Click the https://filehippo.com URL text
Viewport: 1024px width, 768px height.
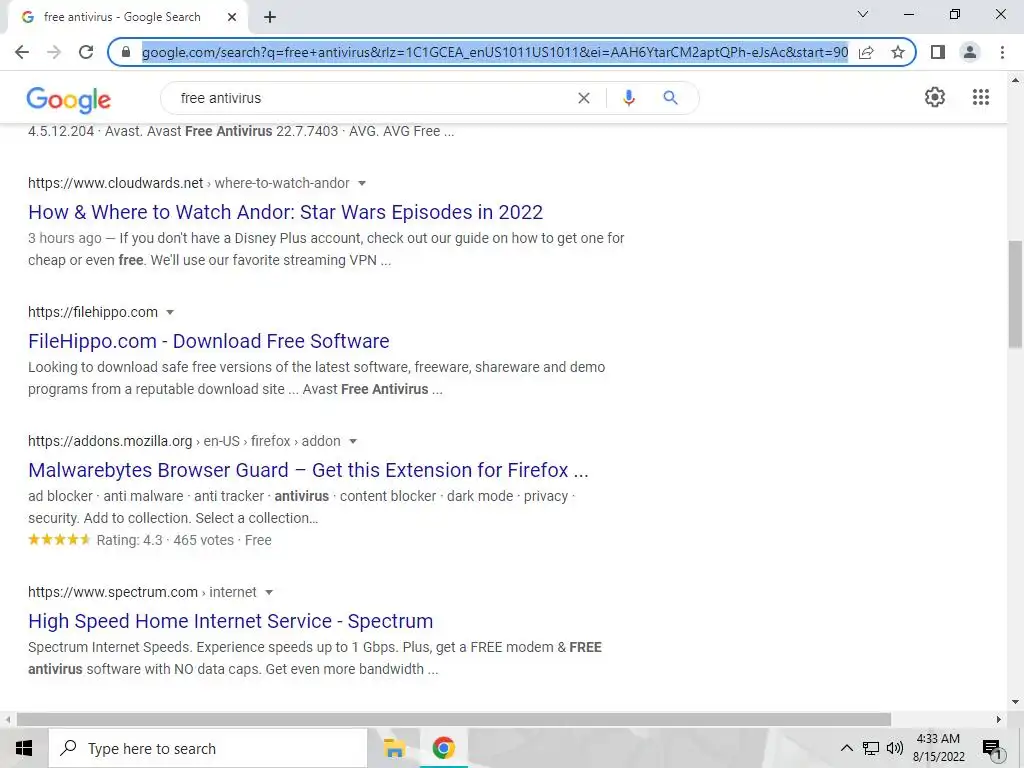[x=93, y=313]
